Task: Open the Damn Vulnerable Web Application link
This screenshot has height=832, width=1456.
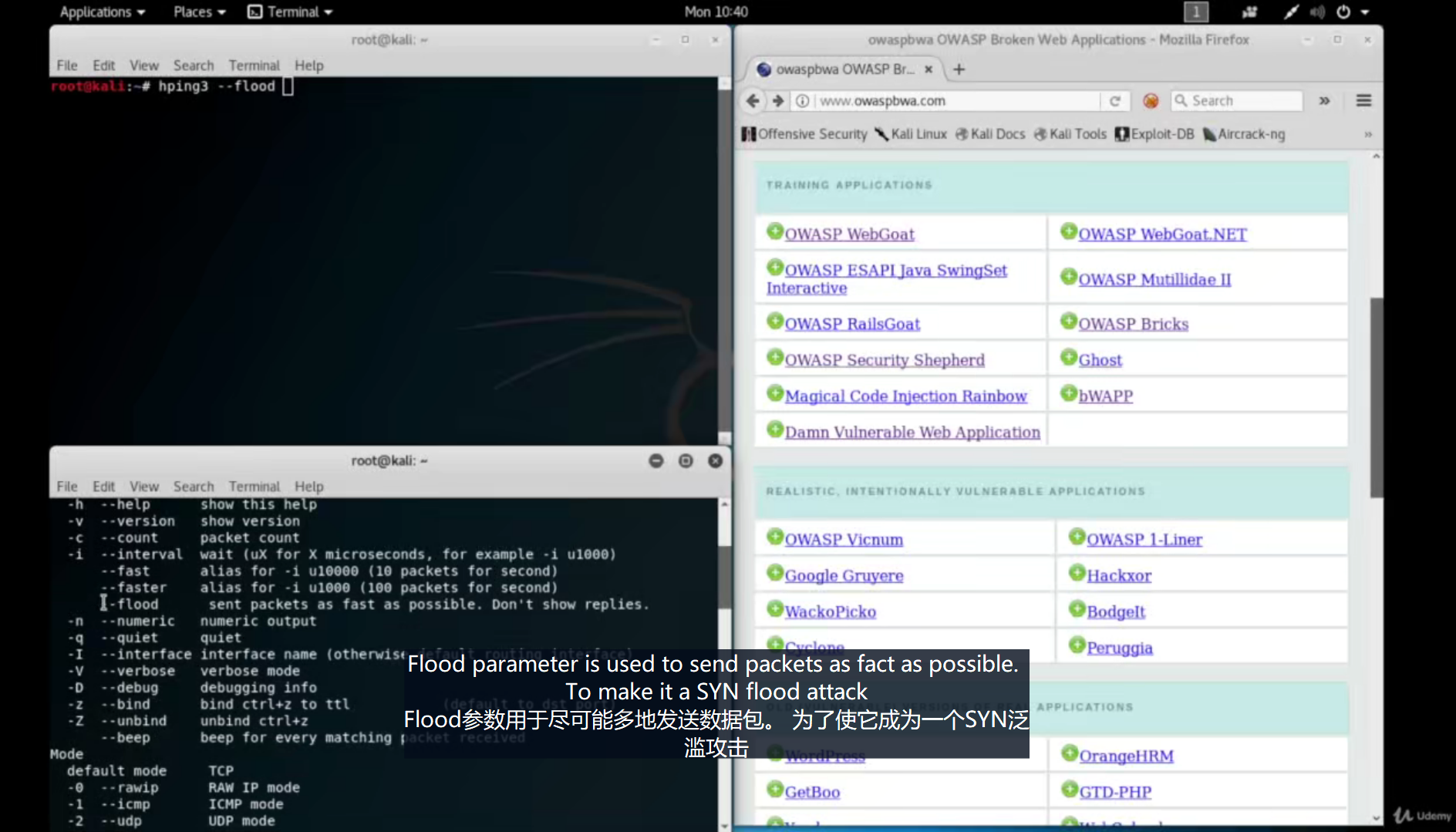Action: point(912,433)
